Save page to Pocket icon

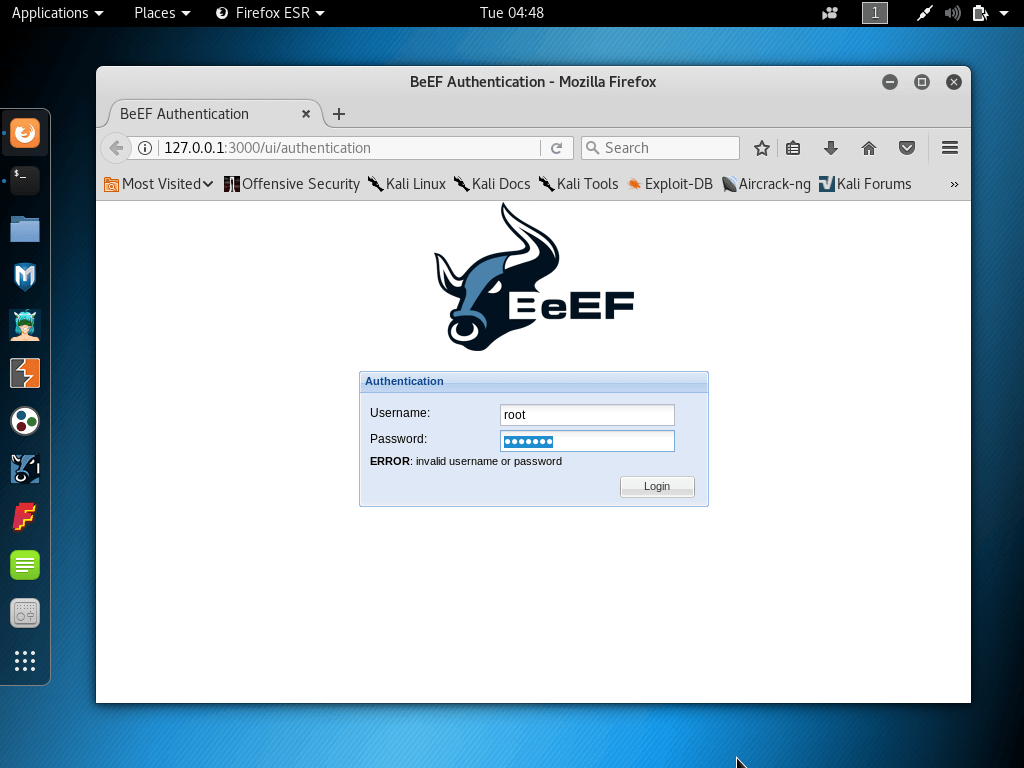[906, 148]
